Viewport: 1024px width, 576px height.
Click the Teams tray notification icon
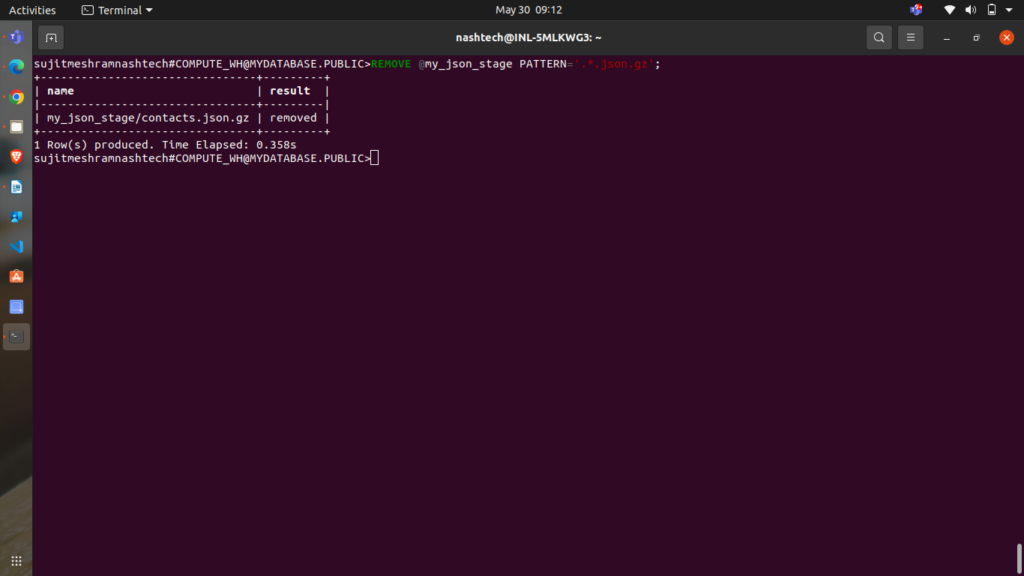tap(916, 10)
